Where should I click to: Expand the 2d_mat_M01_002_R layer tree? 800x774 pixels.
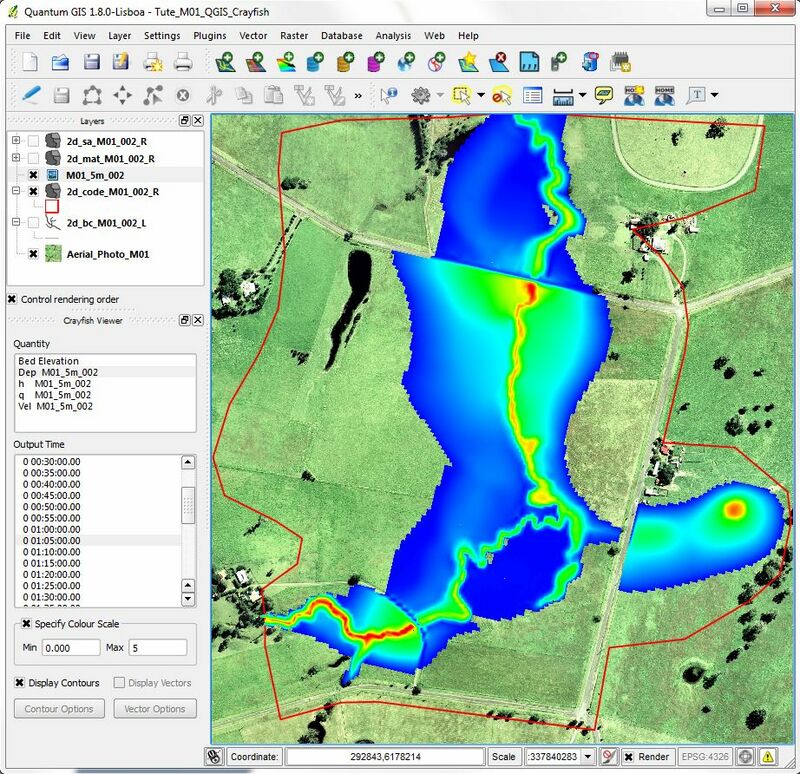(x=16, y=158)
